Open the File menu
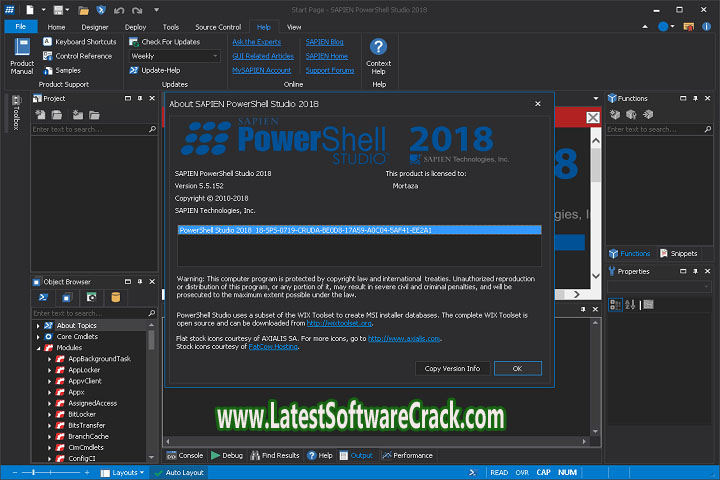The width and height of the screenshot is (720, 480). click(21, 27)
